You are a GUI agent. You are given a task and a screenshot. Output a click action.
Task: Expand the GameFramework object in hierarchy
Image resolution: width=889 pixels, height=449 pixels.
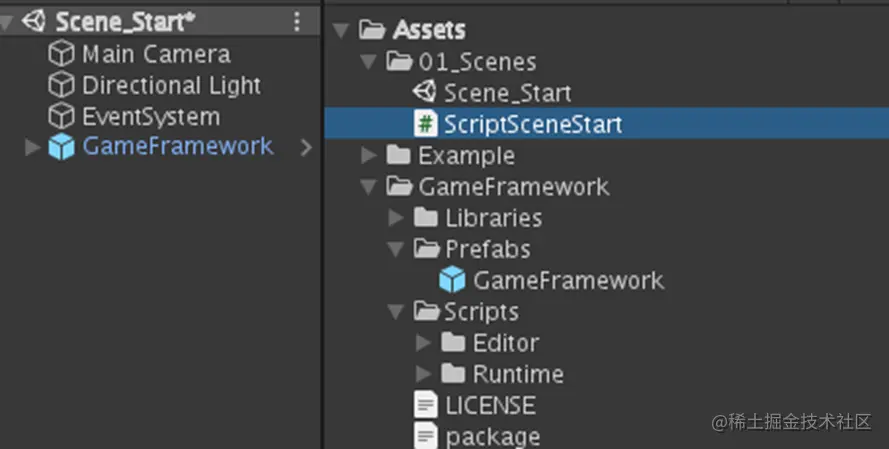coord(33,148)
